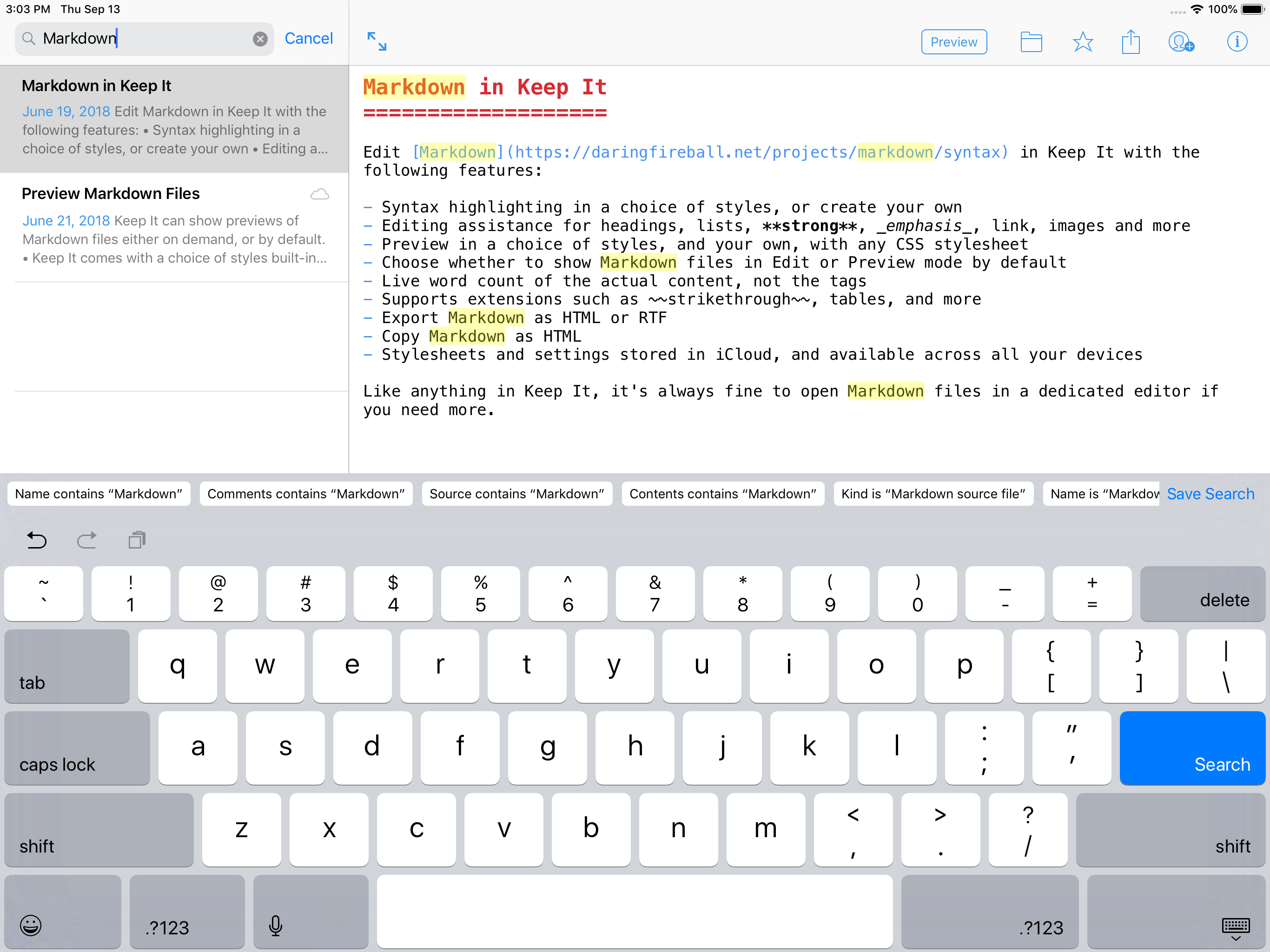Tap the date 'June 19, 2018'
Screen dimensions: 1270x952
point(66,112)
